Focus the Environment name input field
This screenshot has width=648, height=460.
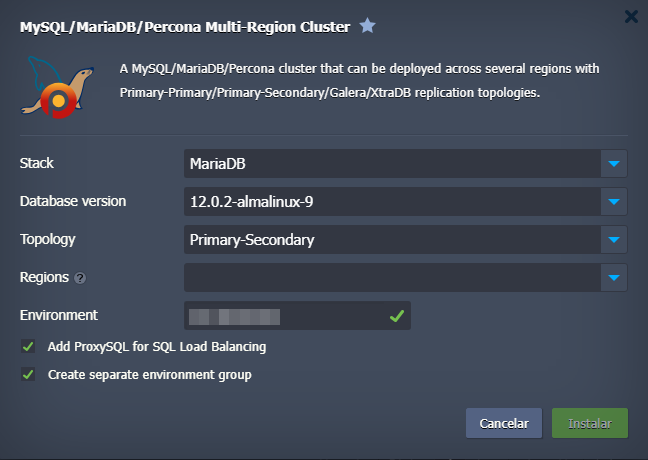pos(285,316)
